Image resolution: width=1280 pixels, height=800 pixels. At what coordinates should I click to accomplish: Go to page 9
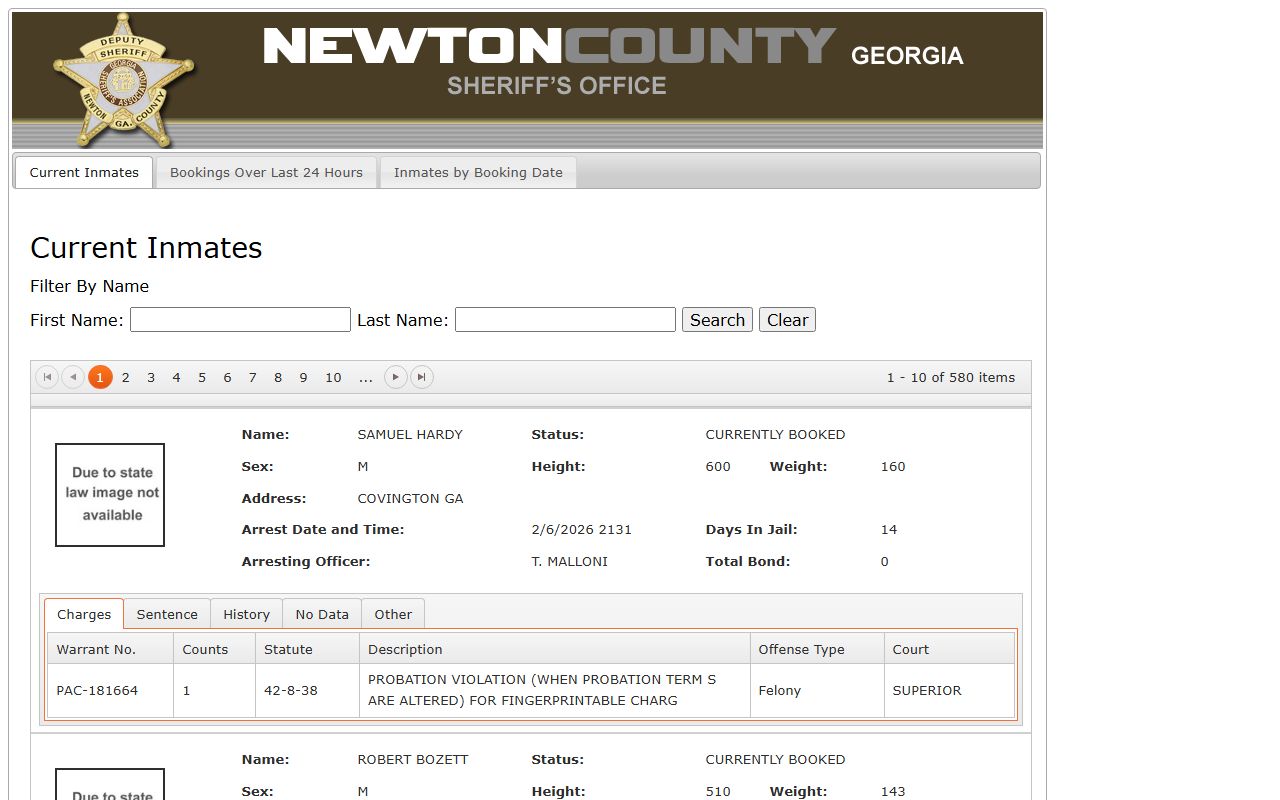pyautogui.click(x=303, y=377)
